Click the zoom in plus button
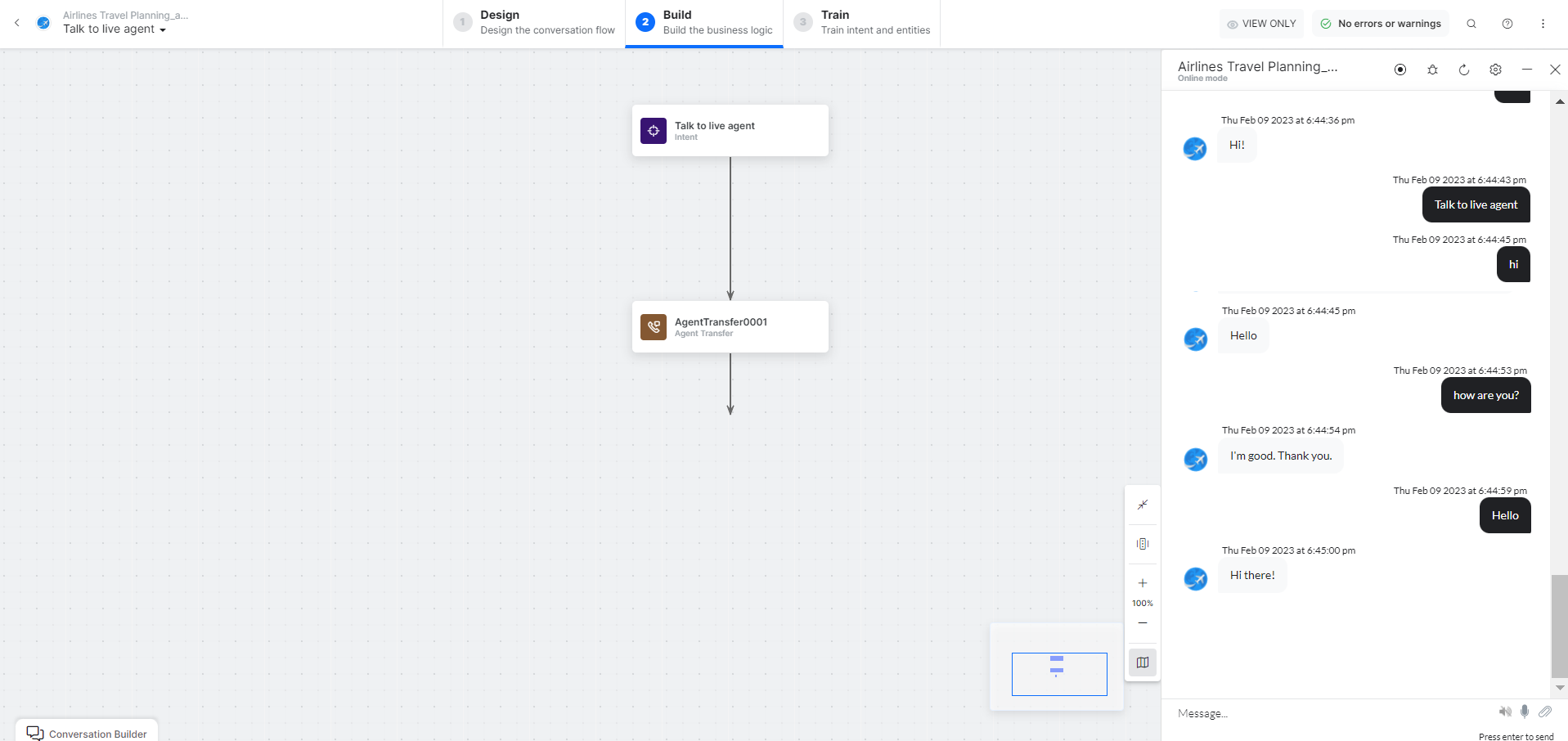Viewport: 1568px width, 741px height. point(1143,583)
